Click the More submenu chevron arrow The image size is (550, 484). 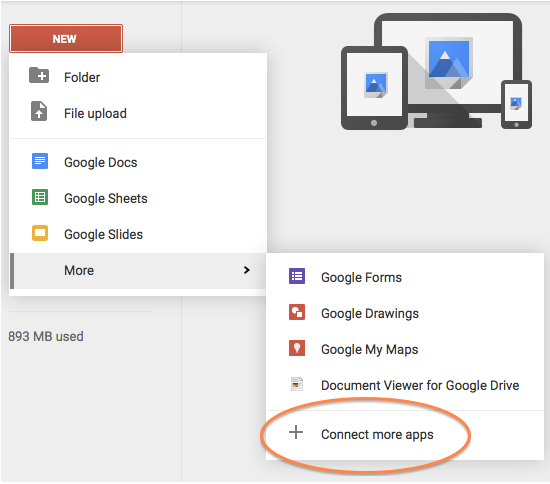pos(247,270)
